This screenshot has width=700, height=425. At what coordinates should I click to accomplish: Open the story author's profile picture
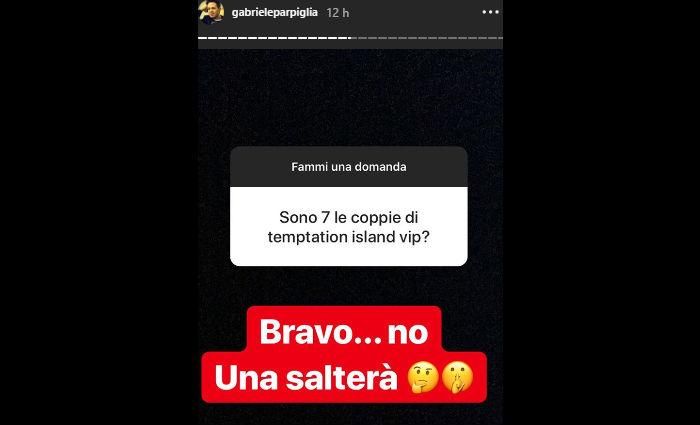point(211,12)
